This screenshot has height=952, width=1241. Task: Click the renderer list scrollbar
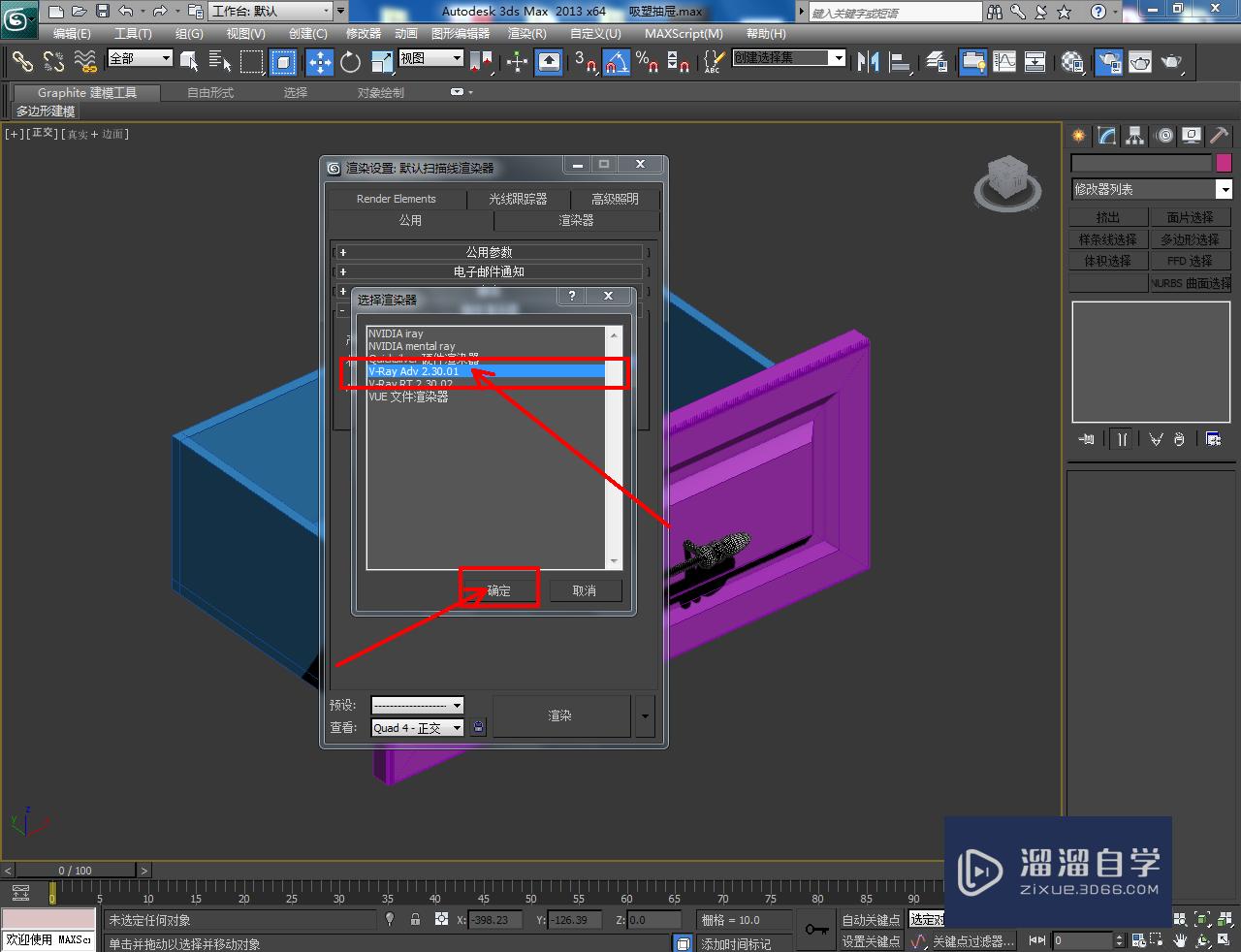pyautogui.click(x=613, y=447)
